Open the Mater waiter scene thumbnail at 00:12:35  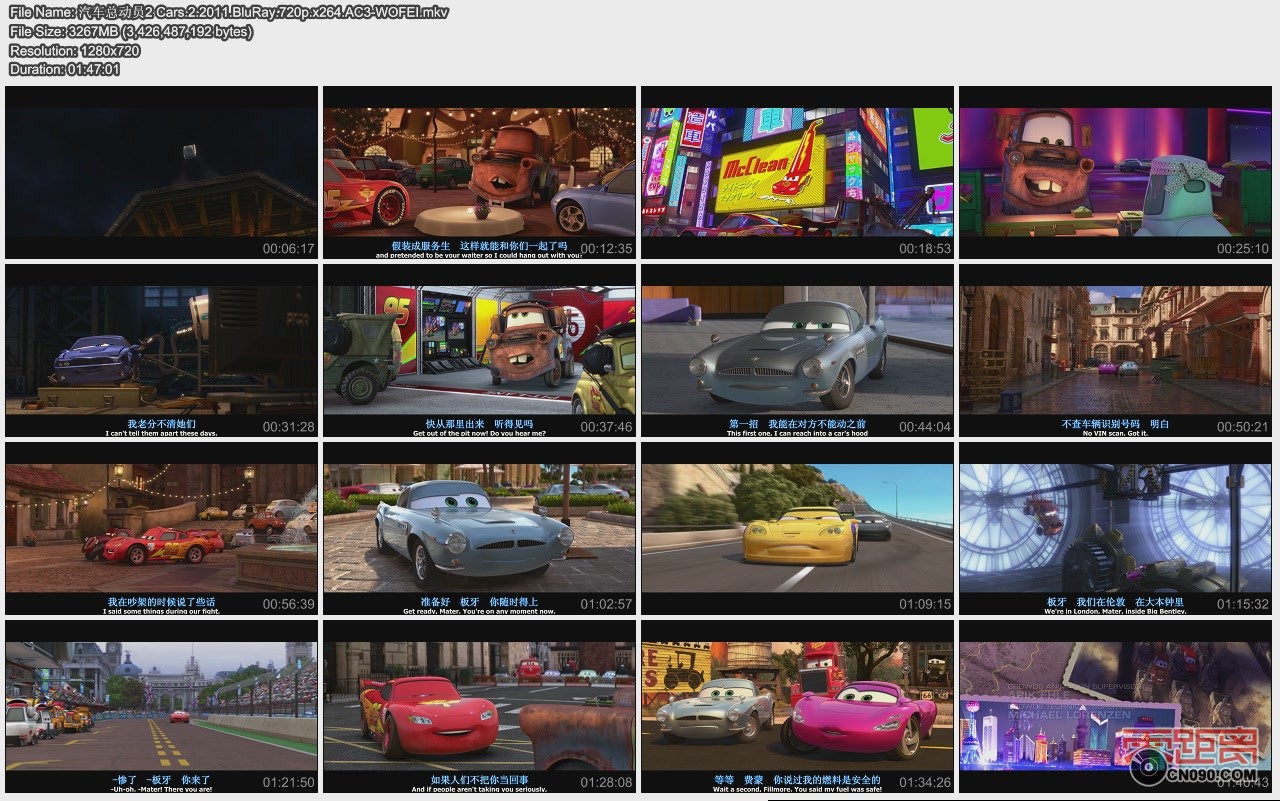[479, 172]
